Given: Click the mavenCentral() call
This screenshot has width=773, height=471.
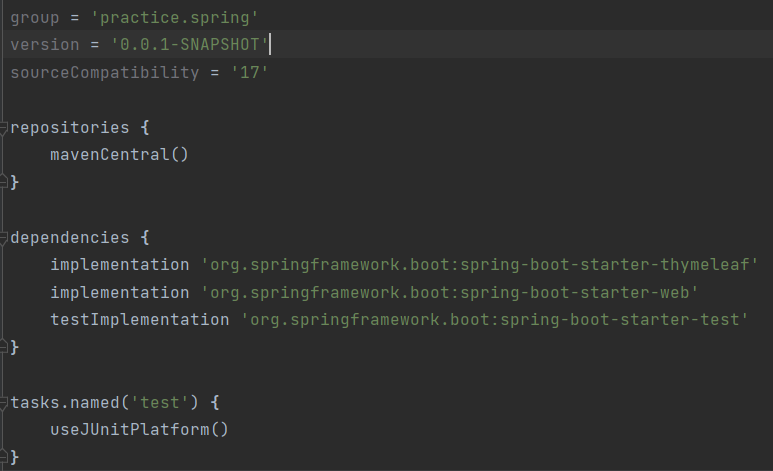Looking at the screenshot, I should [x=119, y=155].
